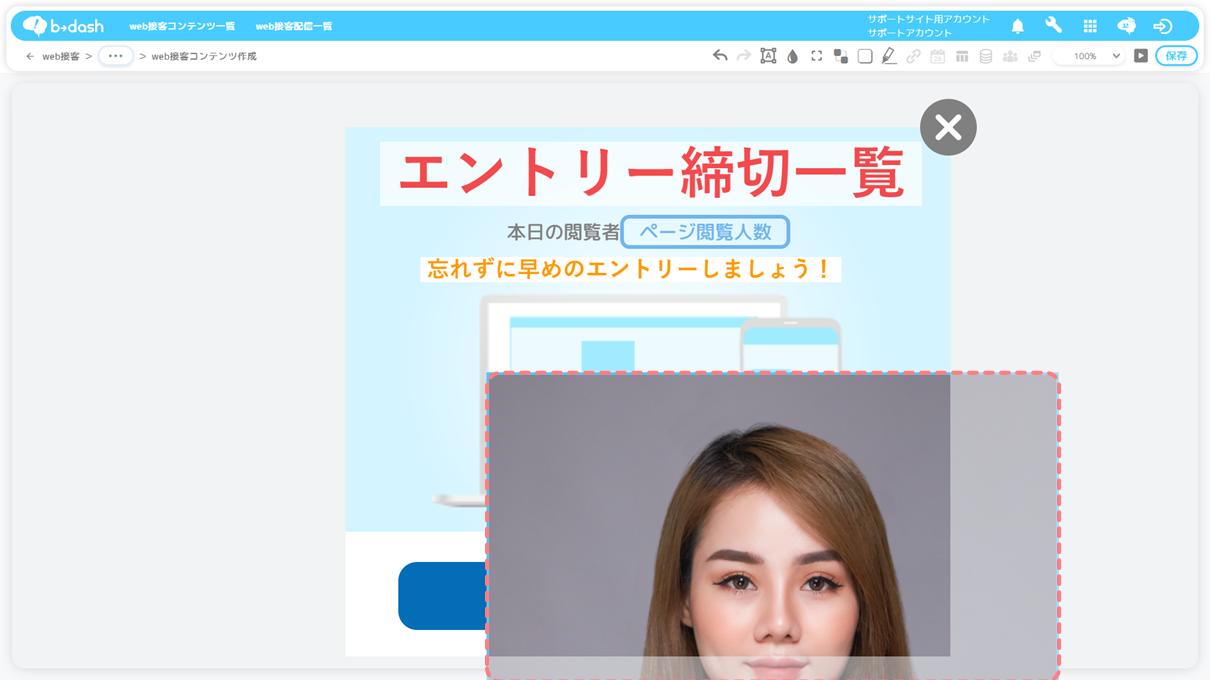Screen dimensions: 1210x680
Task: Click the people group icon
Action: (x=1010, y=56)
